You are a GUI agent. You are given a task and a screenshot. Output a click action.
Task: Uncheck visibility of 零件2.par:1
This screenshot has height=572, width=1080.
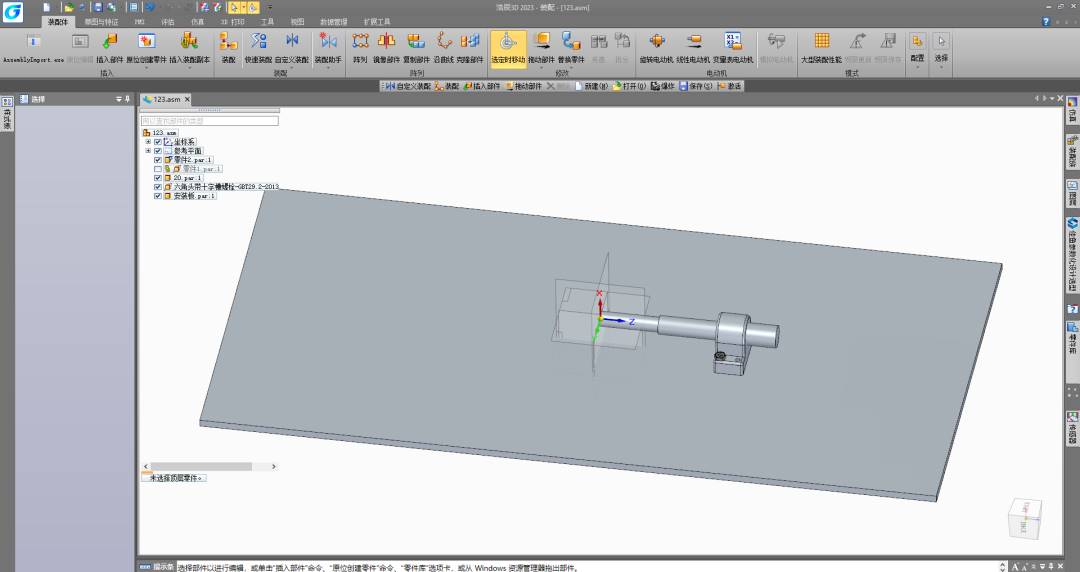(158, 160)
